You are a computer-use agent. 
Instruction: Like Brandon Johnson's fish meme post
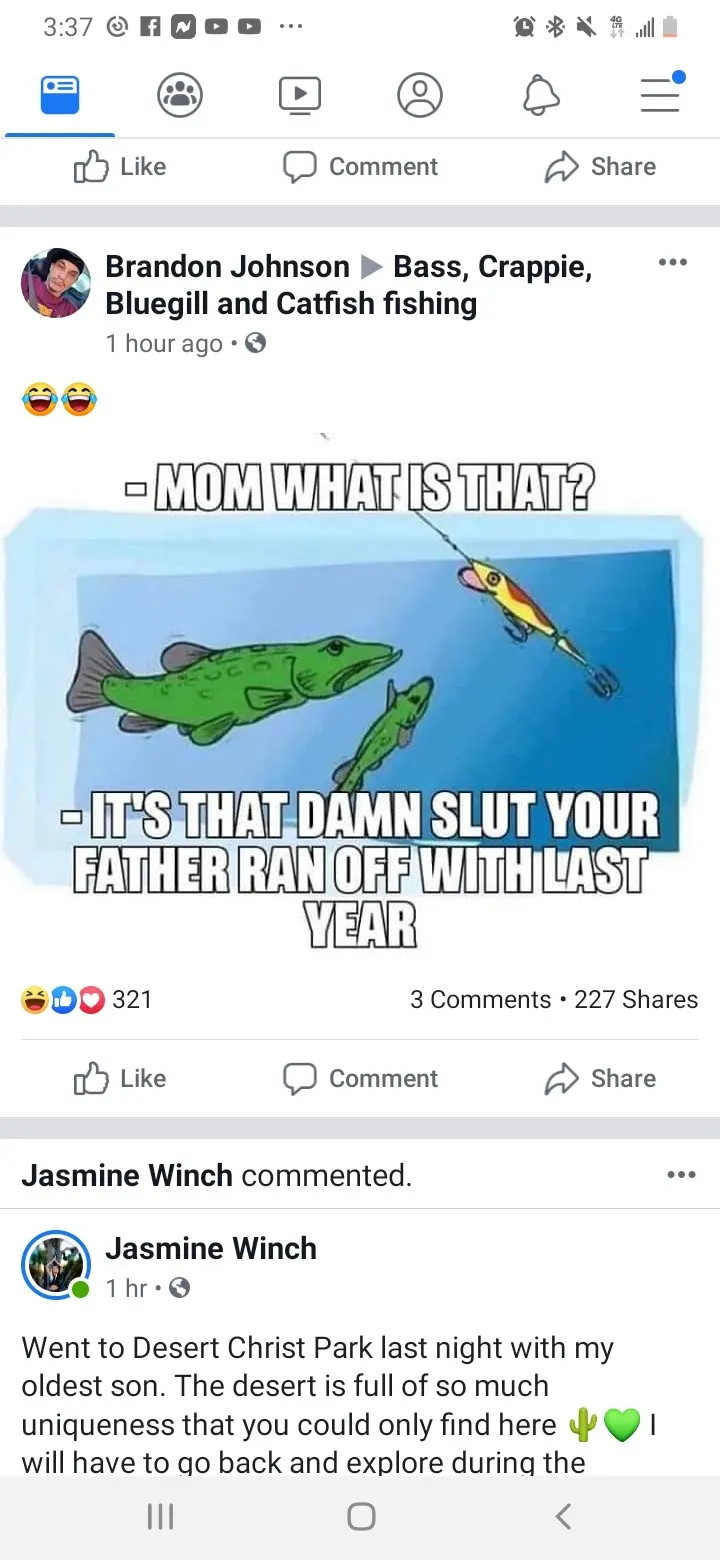point(120,1079)
